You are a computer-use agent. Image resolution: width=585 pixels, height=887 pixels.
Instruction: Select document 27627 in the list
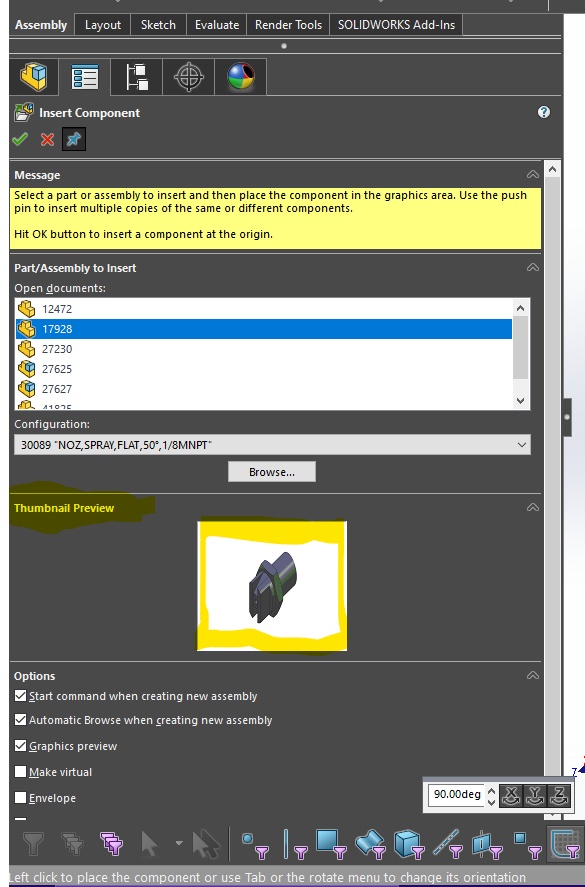pyautogui.click(x=264, y=389)
